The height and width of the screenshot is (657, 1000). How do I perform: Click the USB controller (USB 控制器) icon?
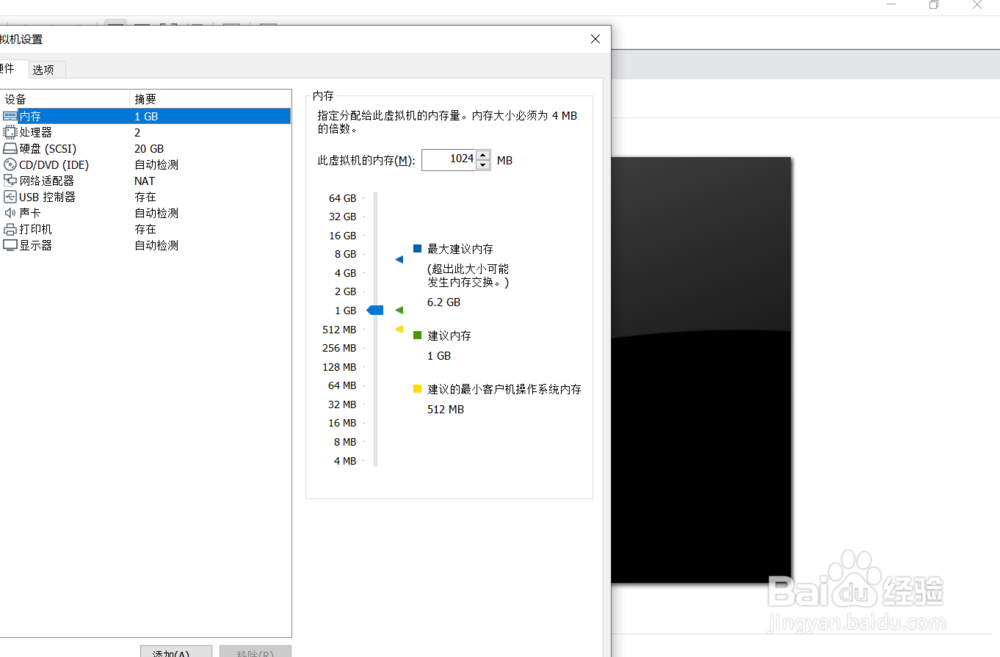[10, 196]
